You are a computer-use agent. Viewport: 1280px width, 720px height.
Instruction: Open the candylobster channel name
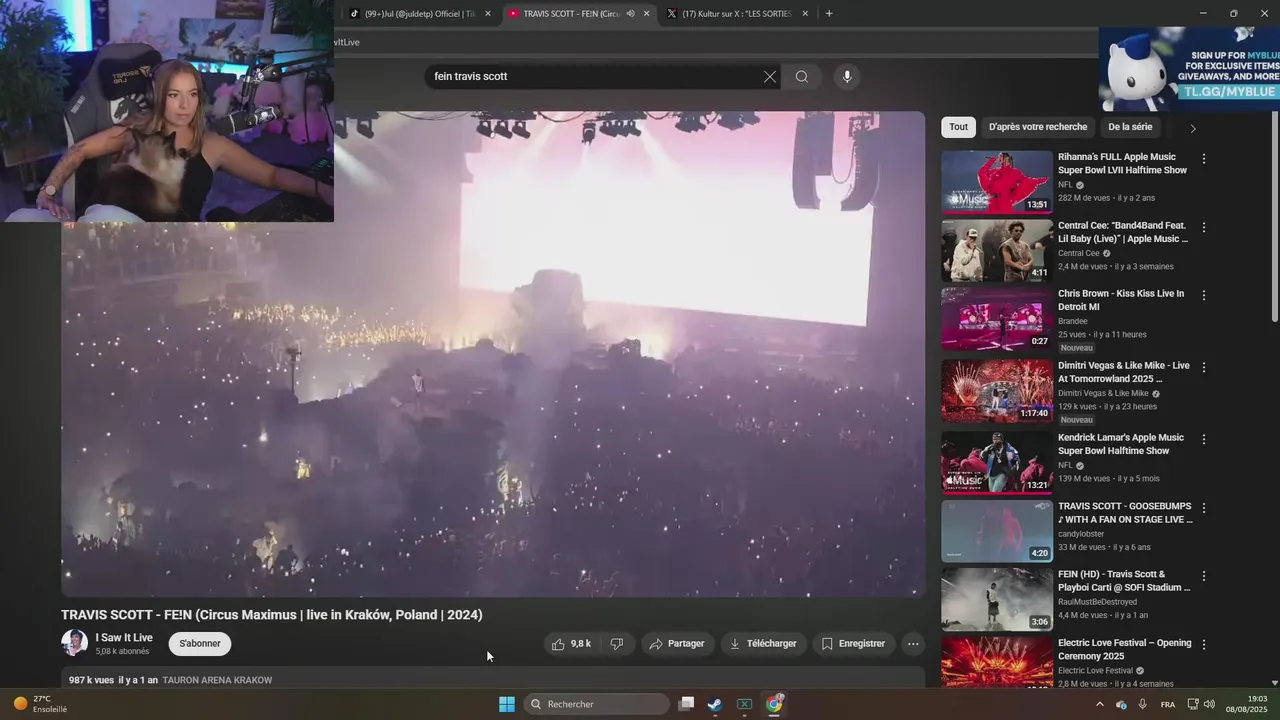coord(1081,534)
